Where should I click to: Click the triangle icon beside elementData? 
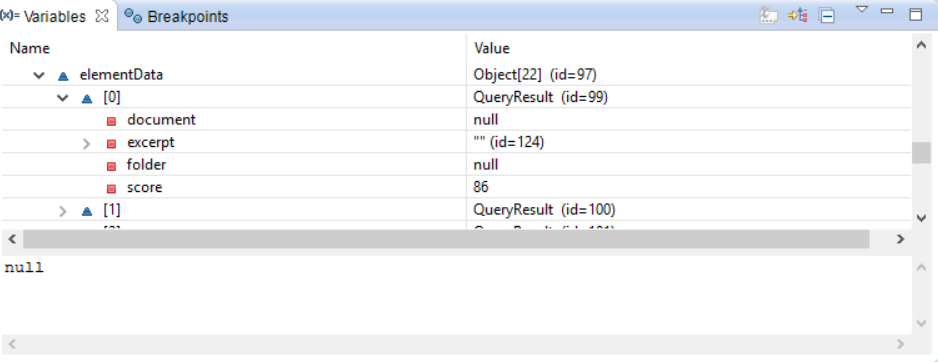click(x=63, y=76)
